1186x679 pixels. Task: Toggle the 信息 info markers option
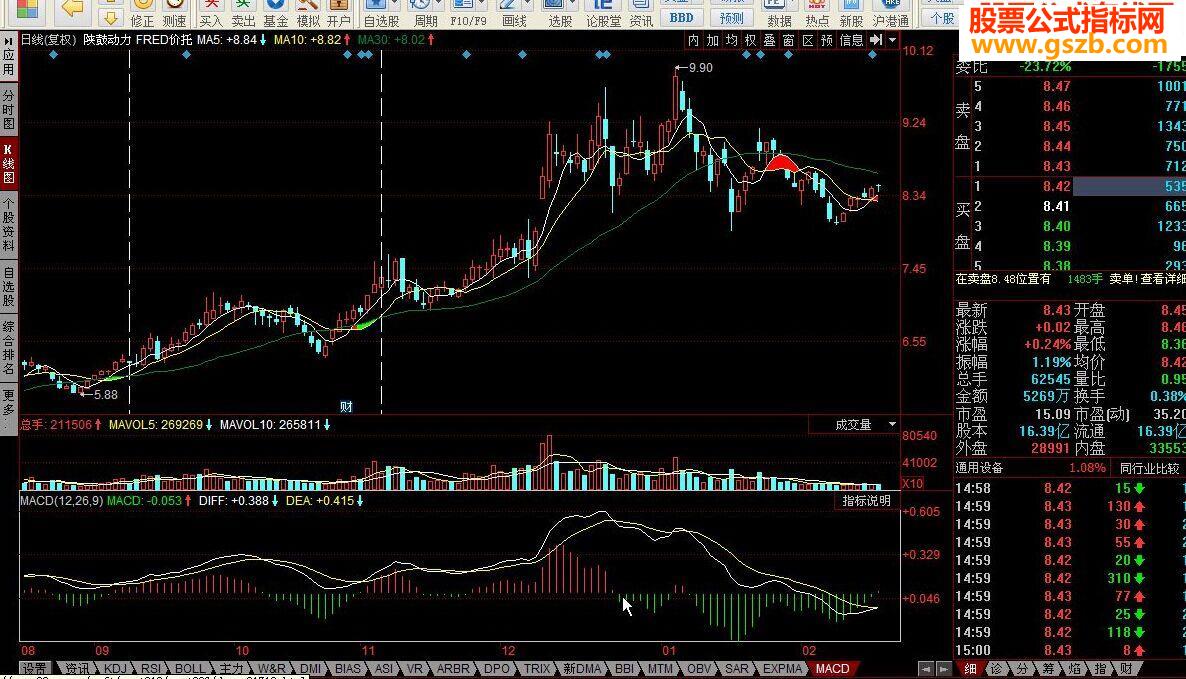click(852, 40)
